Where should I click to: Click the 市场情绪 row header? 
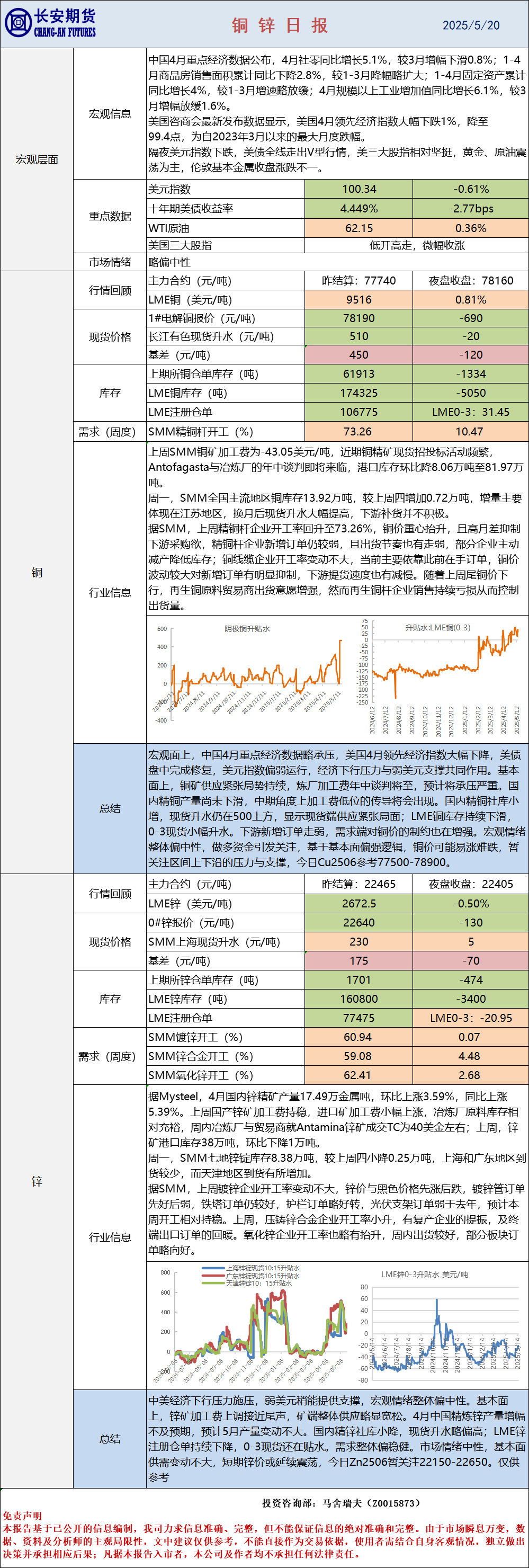[110, 262]
